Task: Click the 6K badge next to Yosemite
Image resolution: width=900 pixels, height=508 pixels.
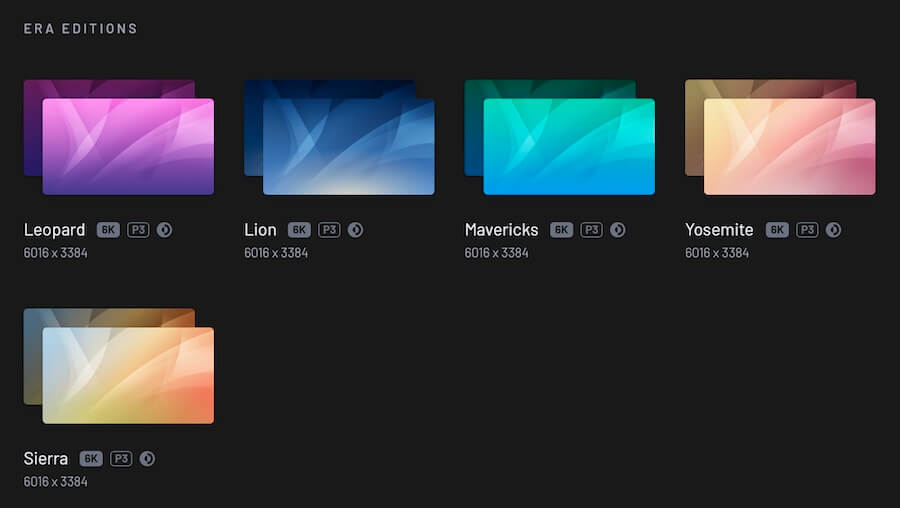Action: tap(777, 230)
